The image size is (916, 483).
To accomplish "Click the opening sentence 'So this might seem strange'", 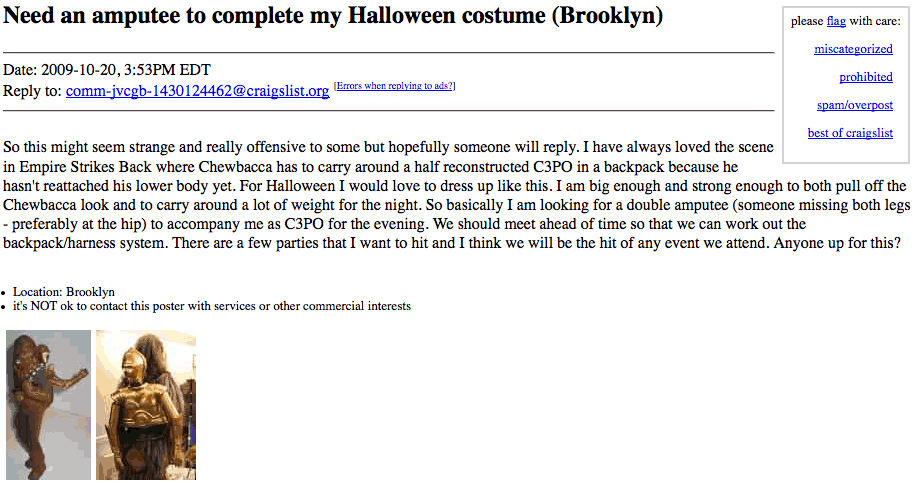I will pos(100,147).
